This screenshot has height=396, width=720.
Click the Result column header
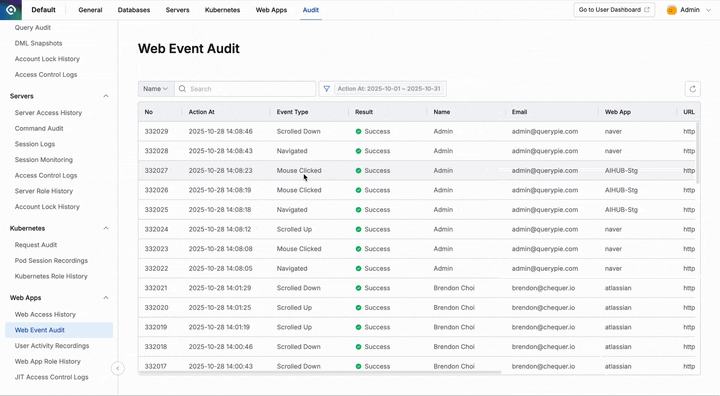click(364, 112)
